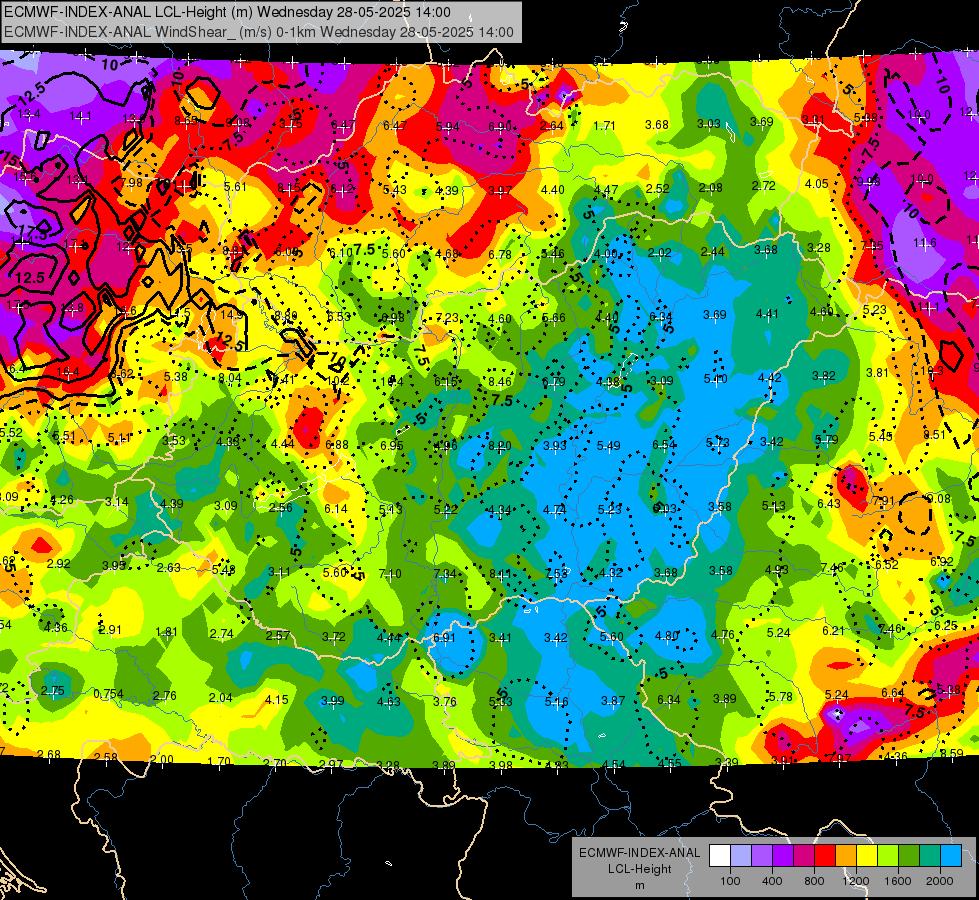Click the LCL-Height (m) header line at top
The width and height of the screenshot is (979, 900).
(x=227, y=12)
